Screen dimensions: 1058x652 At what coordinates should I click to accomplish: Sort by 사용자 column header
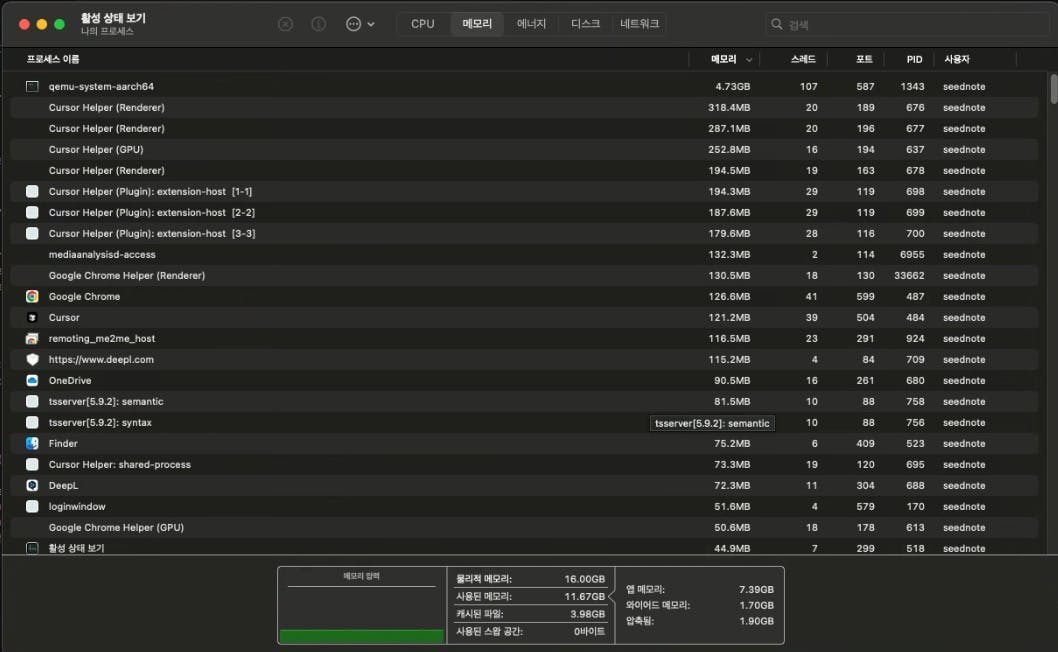(957, 59)
